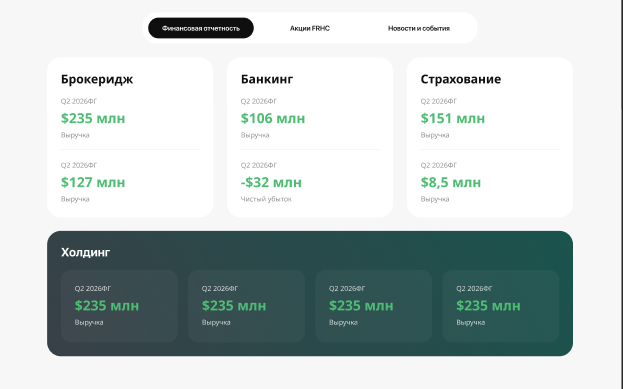Select $235 млн value in Брокеридж card
The height and width of the screenshot is (389, 623).
pos(93,118)
